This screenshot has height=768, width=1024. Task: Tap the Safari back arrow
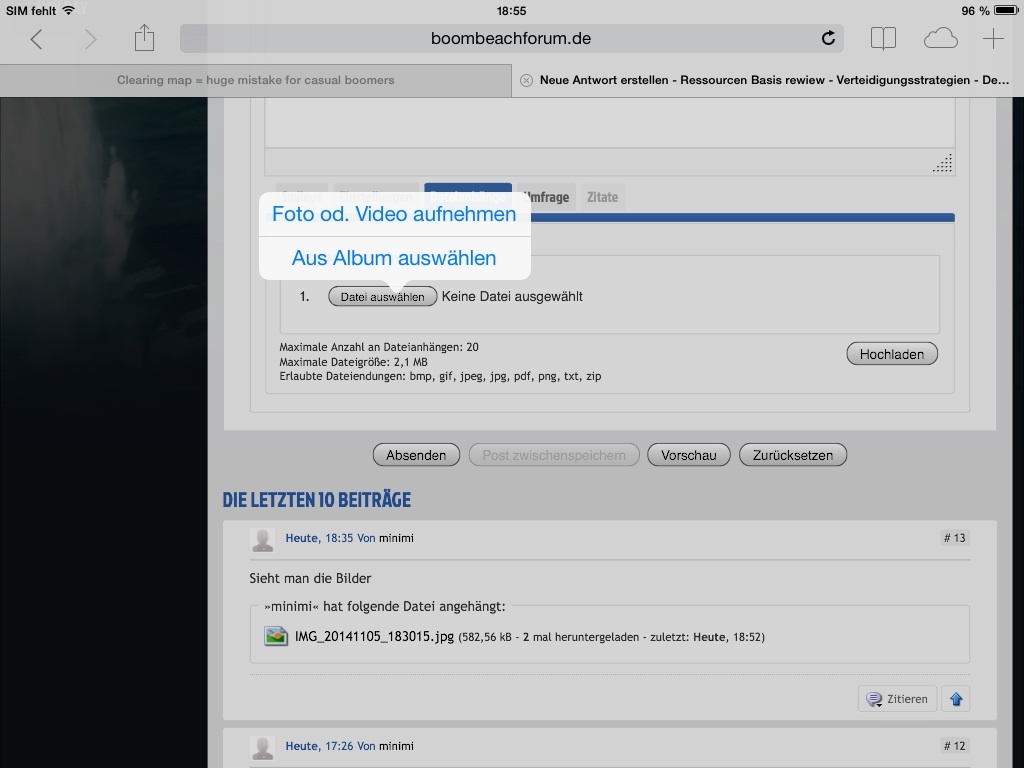[37, 39]
